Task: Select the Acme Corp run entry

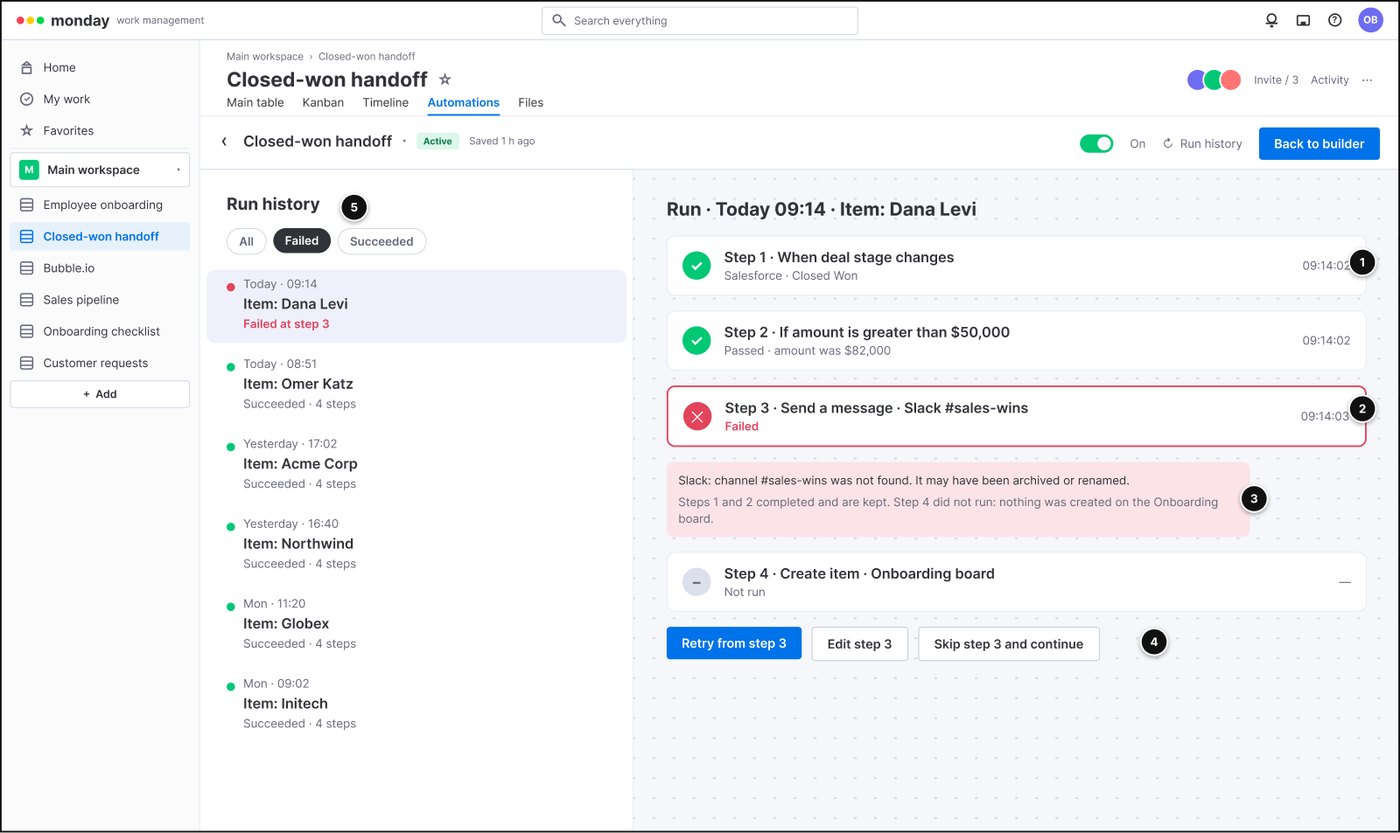Action: point(416,464)
